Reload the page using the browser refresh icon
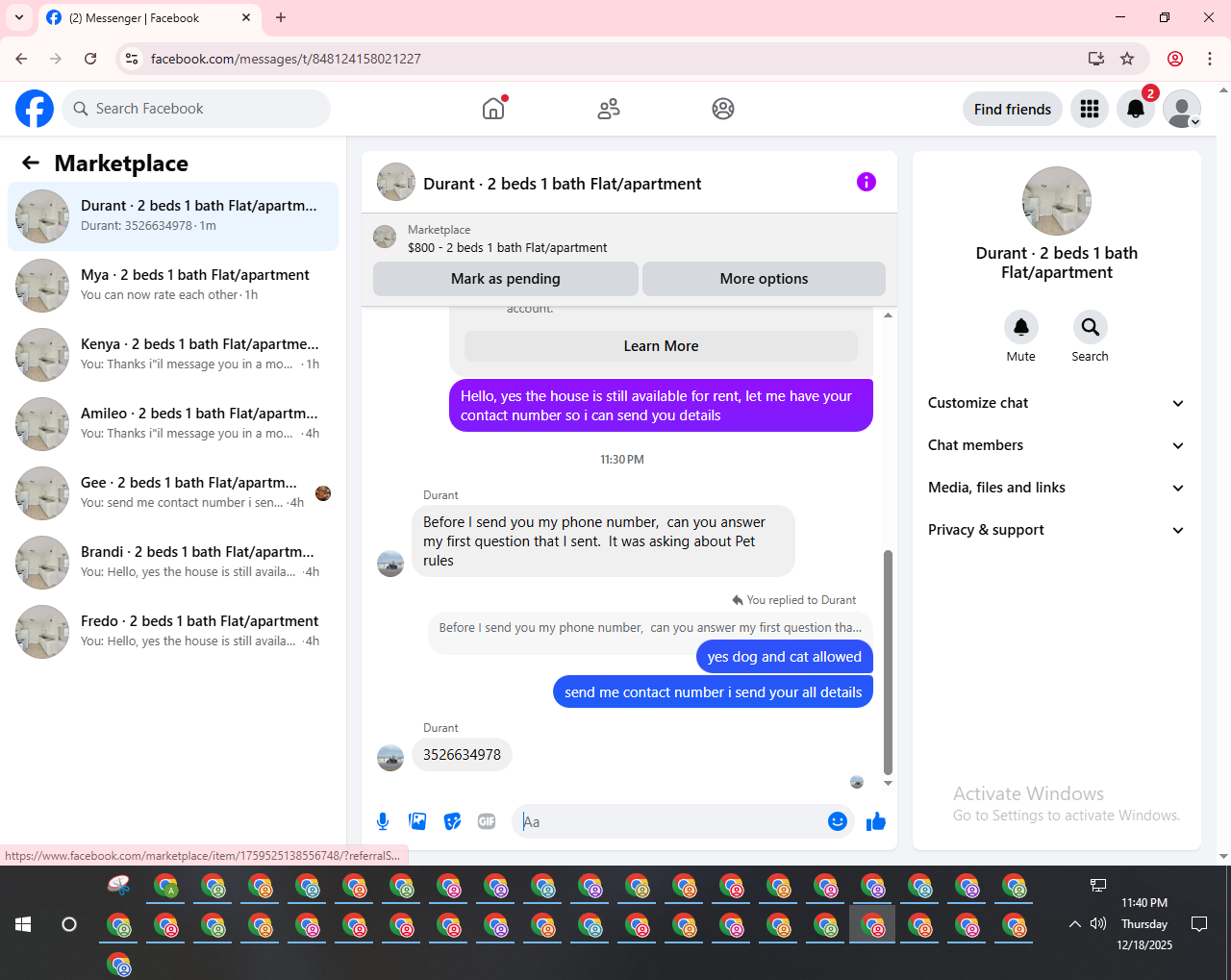Viewport: 1231px width, 980px height. [90, 59]
